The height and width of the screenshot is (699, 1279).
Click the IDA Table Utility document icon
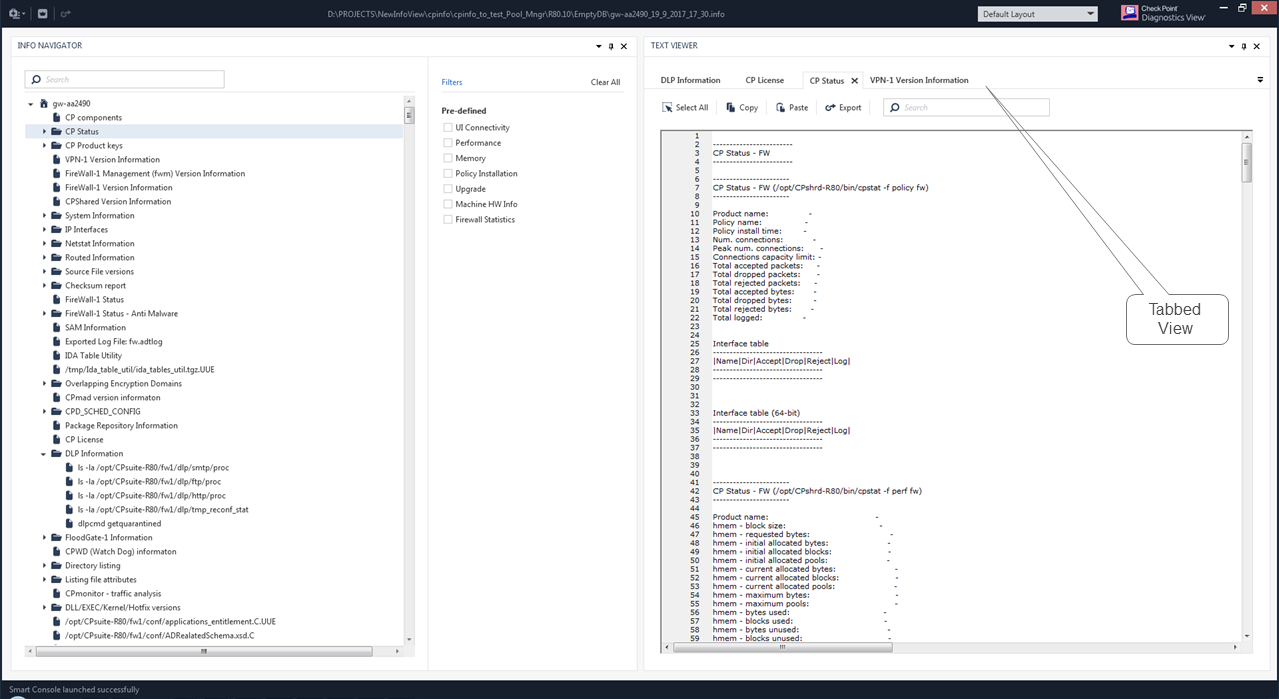[x=57, y=355]
